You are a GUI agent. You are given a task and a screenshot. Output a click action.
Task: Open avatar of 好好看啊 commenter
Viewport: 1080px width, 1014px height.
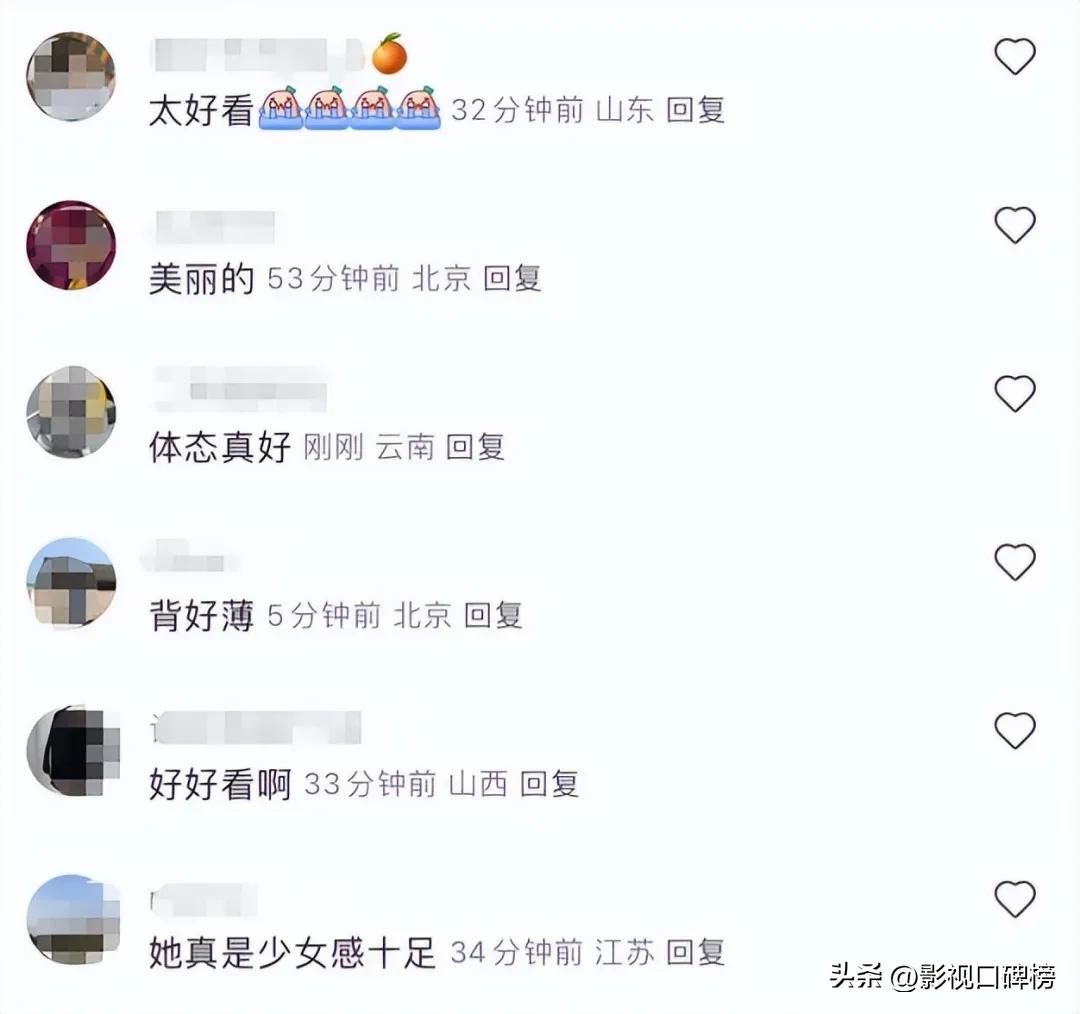click(x=72, y=751)
